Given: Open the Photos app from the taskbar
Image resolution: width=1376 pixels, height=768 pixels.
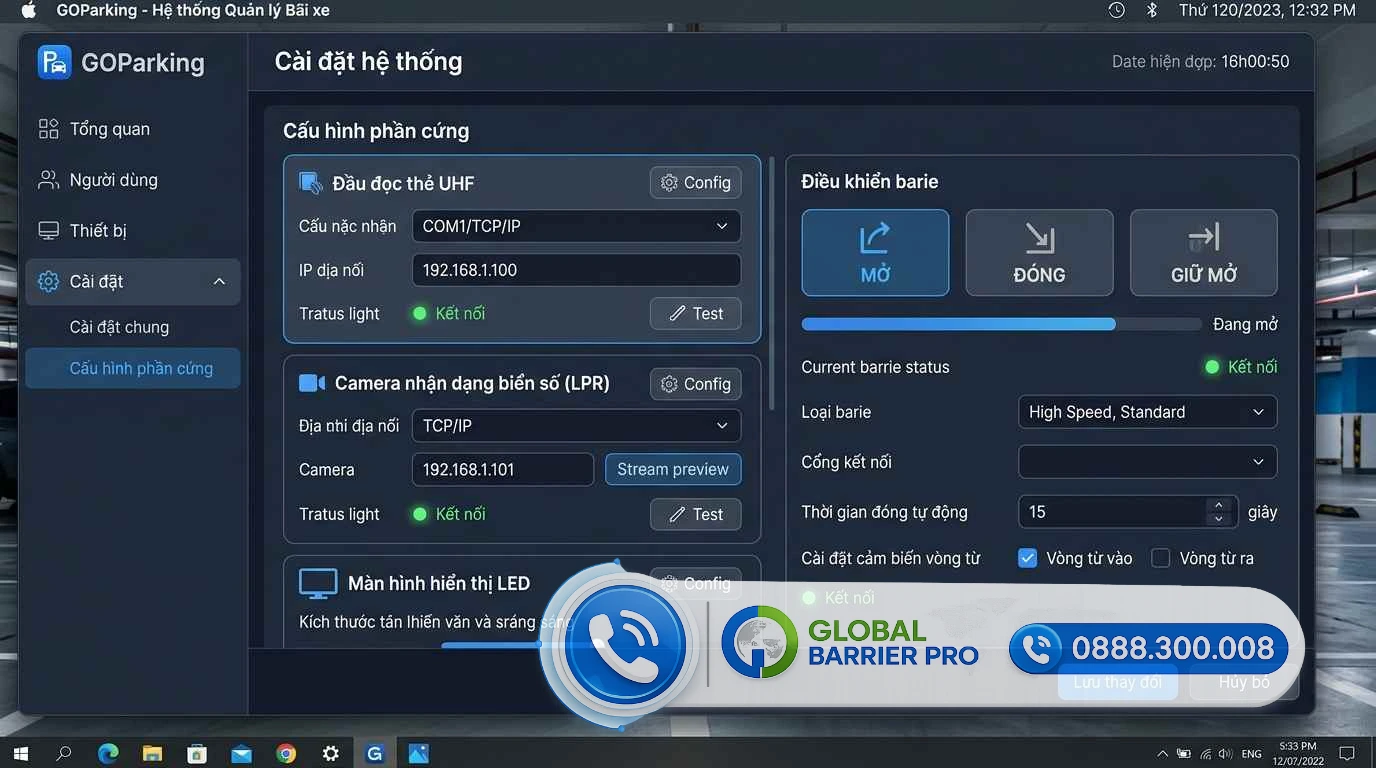Looking at the screenshot, I should (x=418, y=753).
